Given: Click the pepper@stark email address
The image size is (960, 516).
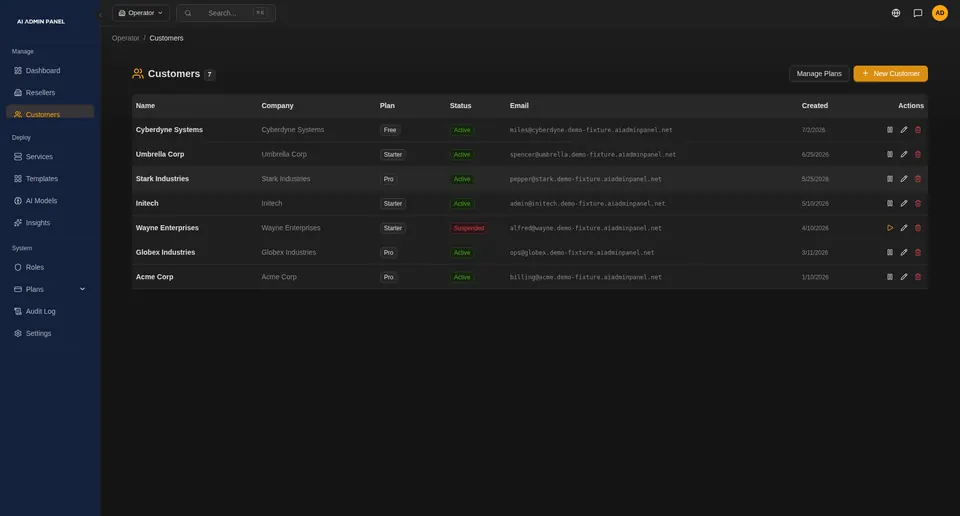Looking at the screenshot, I should pyautogui.click(x=585, y=179).
